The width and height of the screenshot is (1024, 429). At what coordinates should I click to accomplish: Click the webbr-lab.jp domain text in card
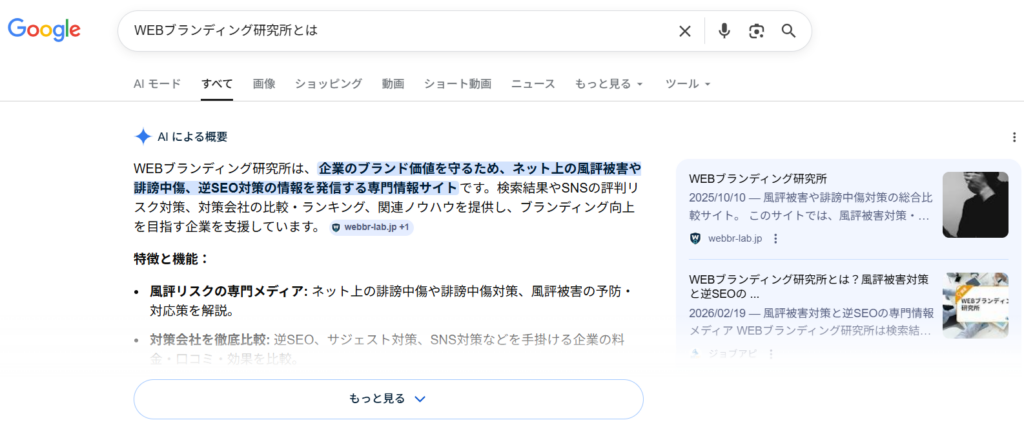tap(735, 238)
